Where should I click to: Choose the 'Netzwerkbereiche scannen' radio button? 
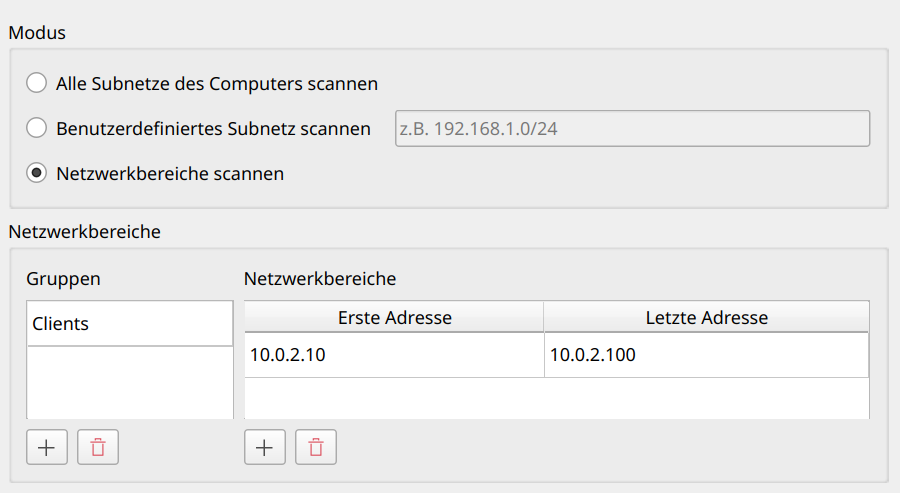click(x=37, y=173)
